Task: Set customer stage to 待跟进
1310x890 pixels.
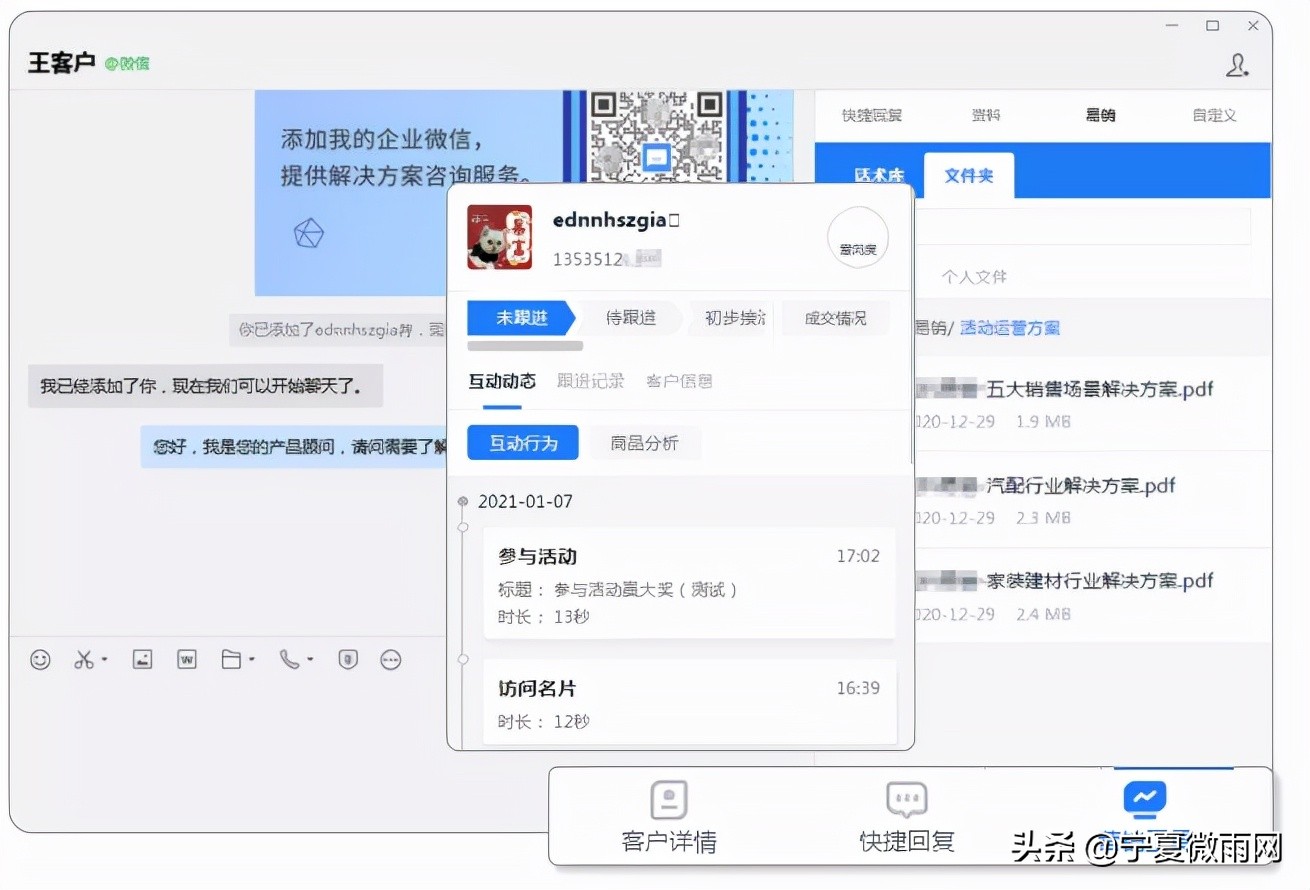Action: point(630,318)
